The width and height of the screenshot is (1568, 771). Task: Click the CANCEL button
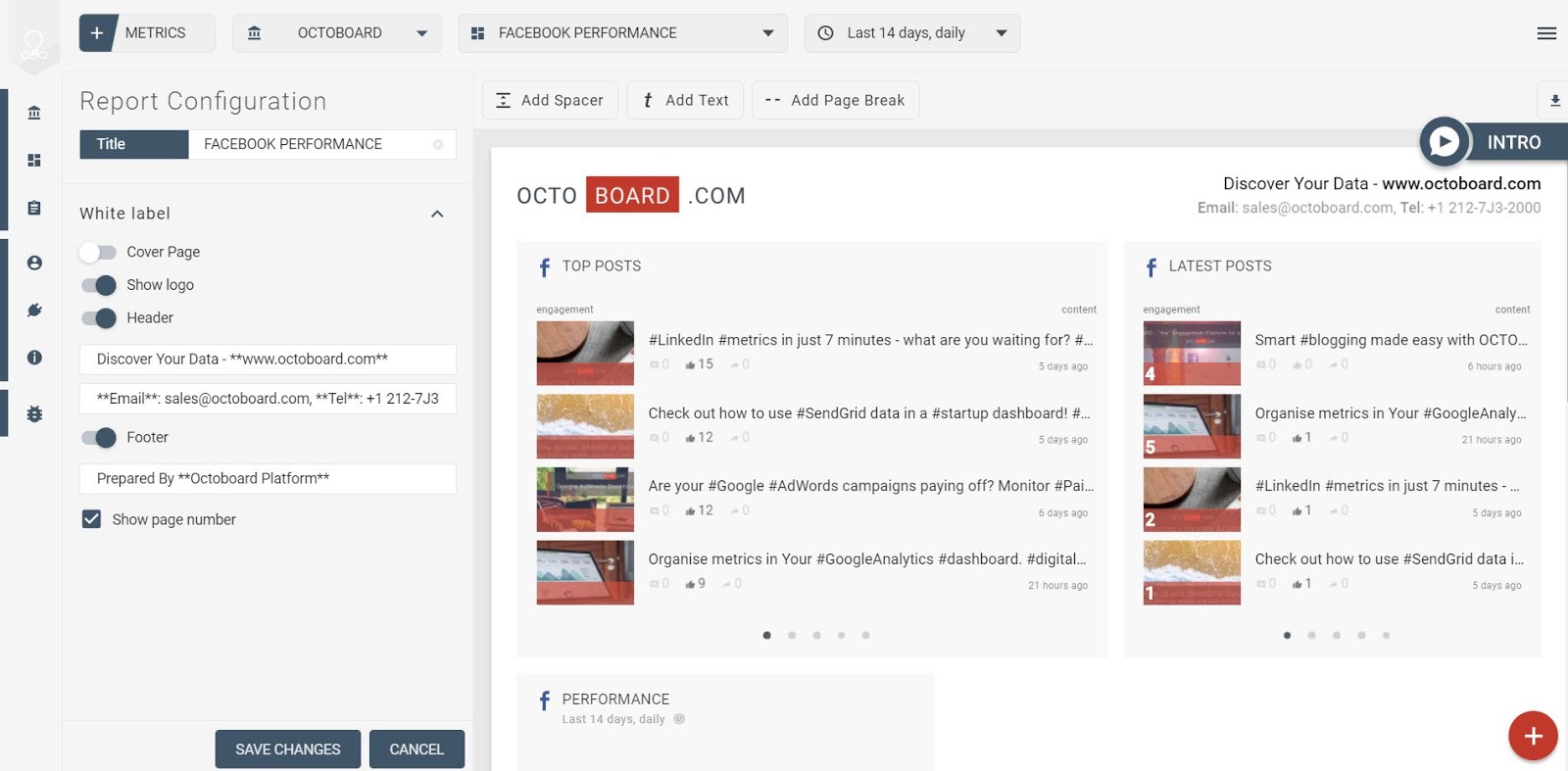tap(416, 749)
